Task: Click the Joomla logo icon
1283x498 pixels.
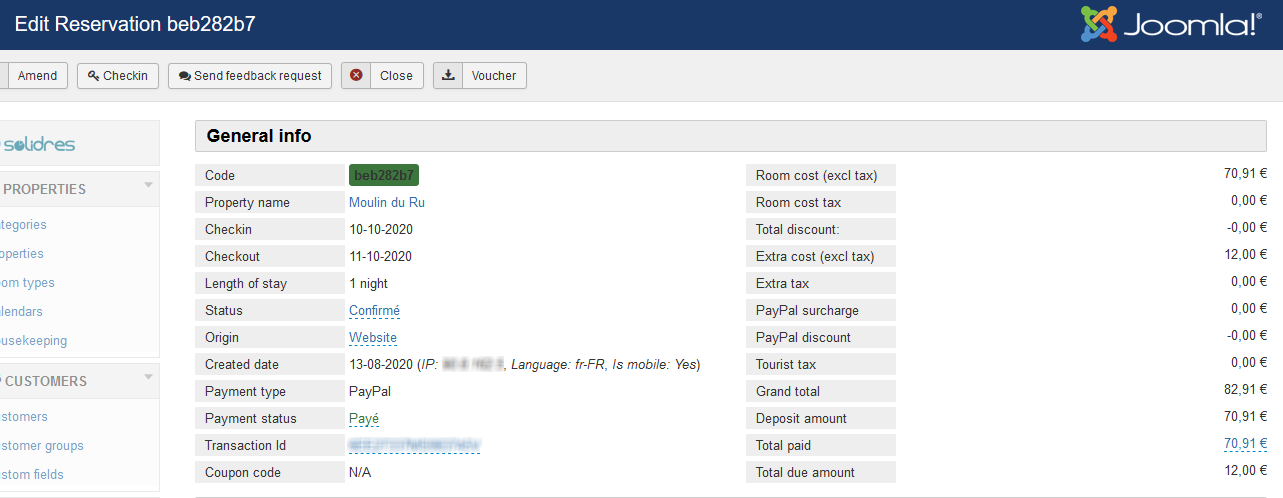Action: click(x=1098, y=24)
